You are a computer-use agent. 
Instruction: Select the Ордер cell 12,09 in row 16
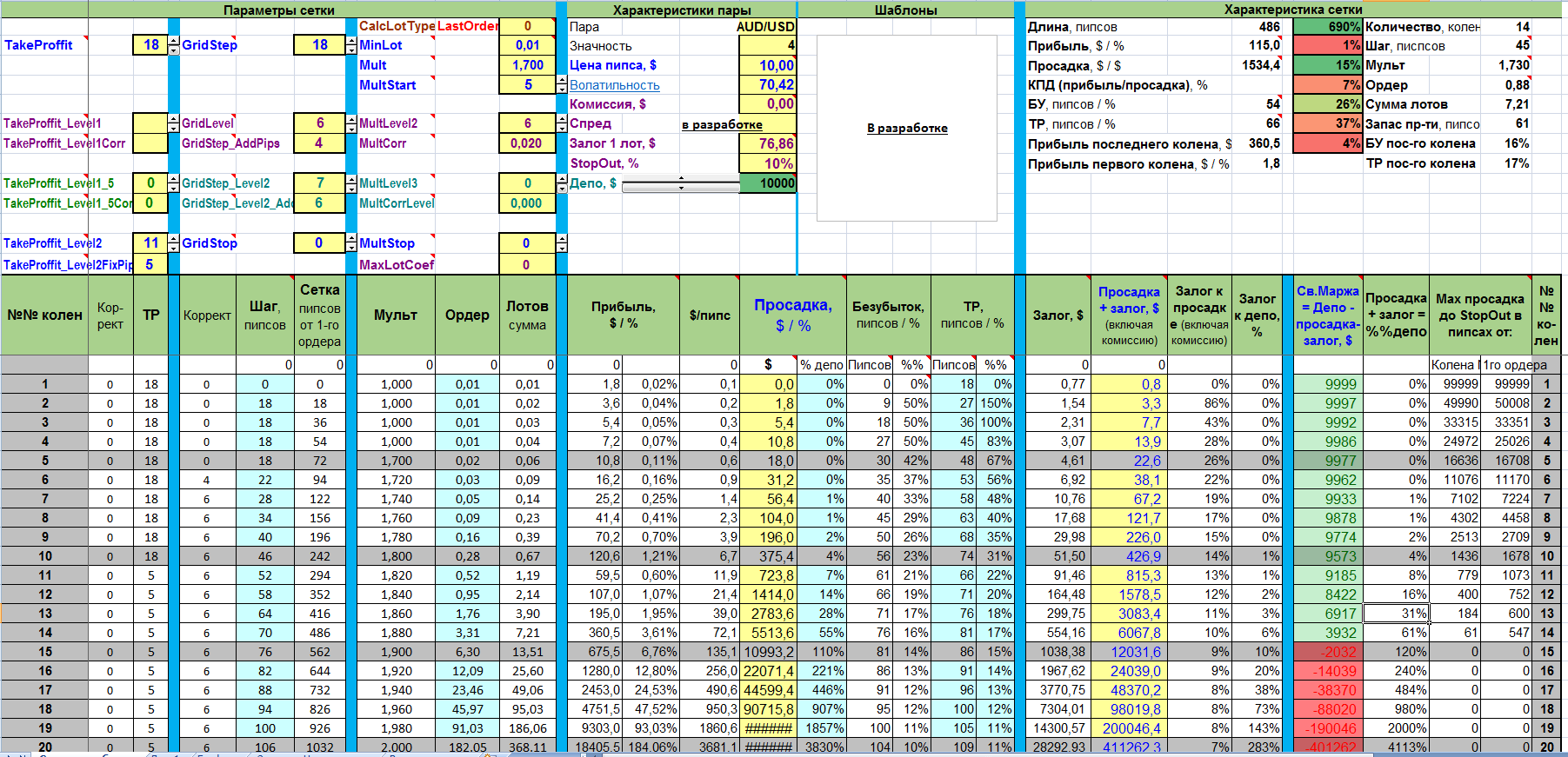click(x=467, y=671)
